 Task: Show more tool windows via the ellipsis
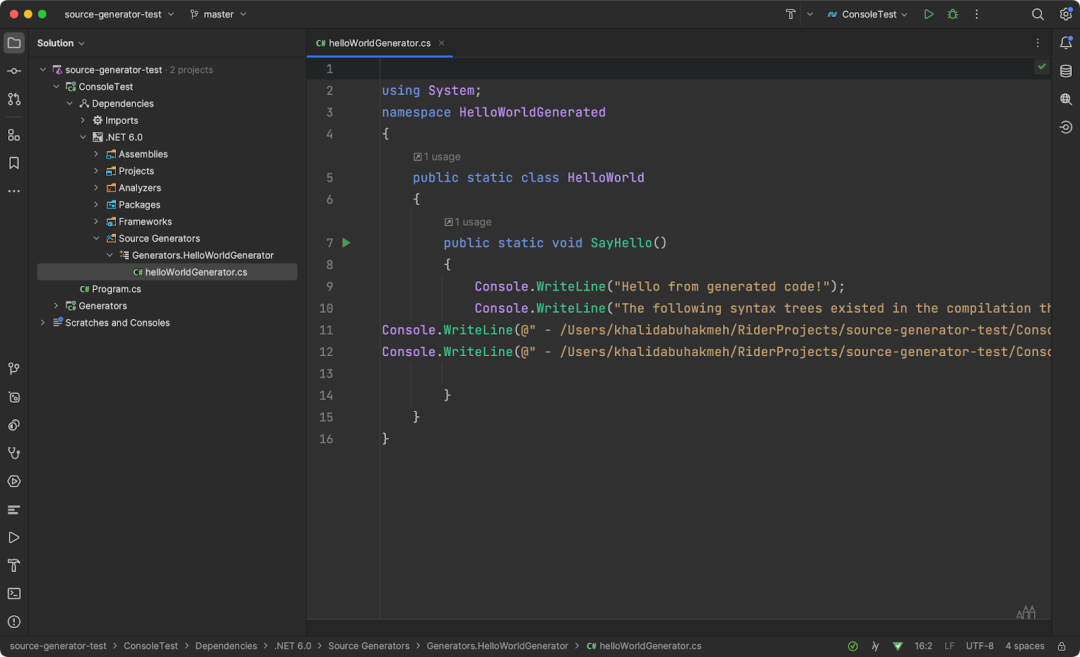[14, 191]
